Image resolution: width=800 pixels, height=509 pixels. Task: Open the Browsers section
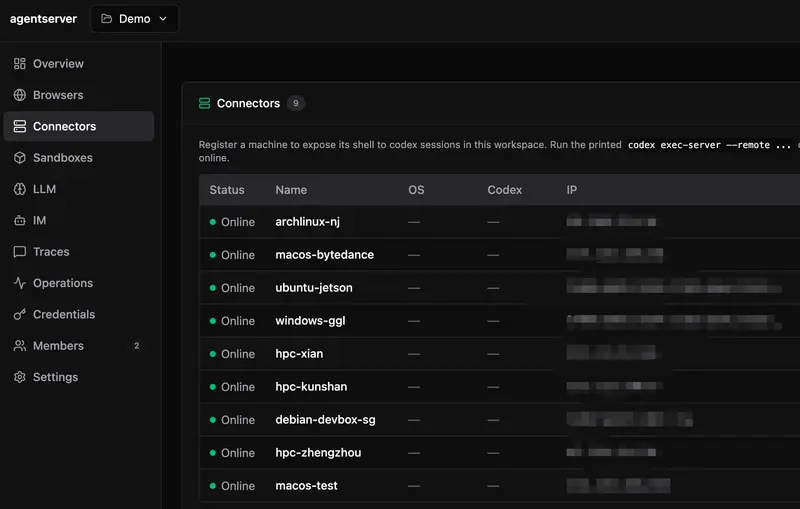[79, 95]
